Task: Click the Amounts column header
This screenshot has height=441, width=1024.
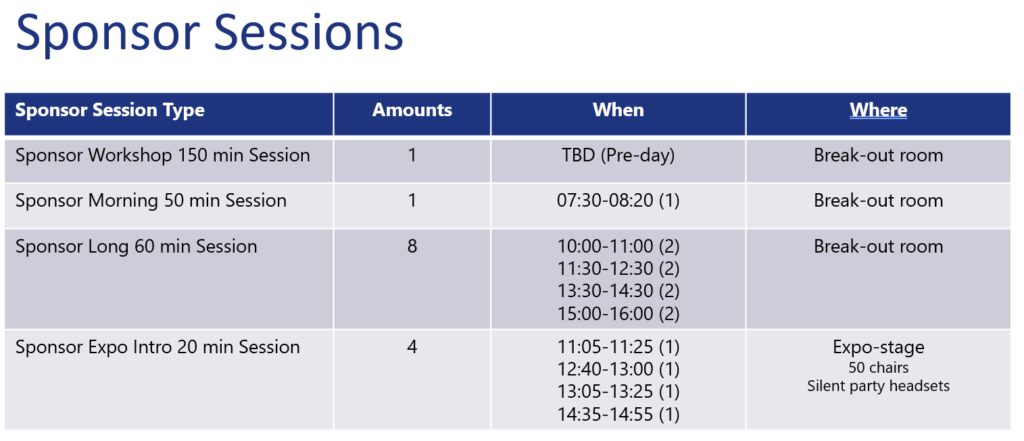Action: [412, 110]
